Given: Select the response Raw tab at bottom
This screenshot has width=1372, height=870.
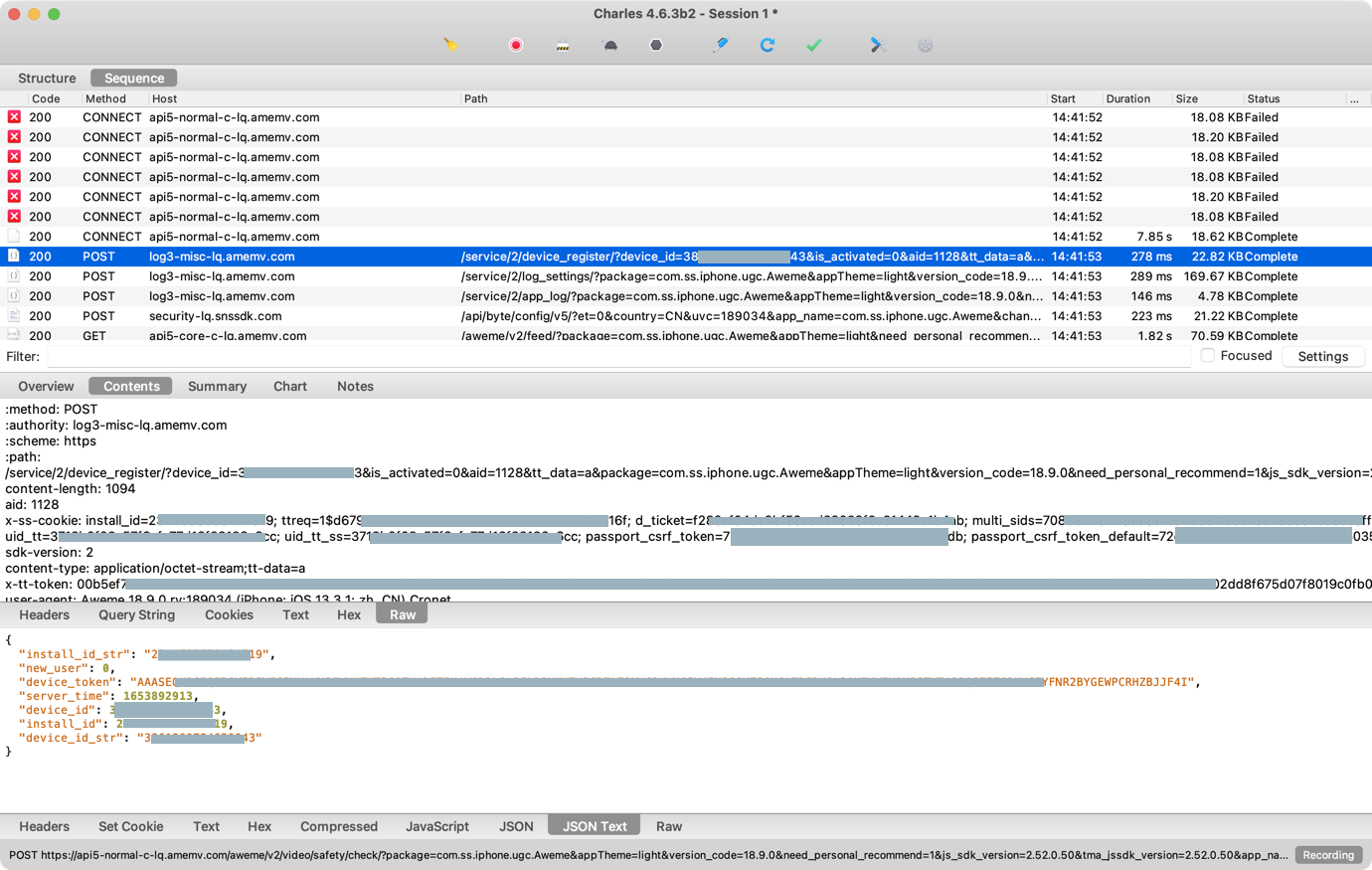Looking at the screenshot, I should [669, 826].
